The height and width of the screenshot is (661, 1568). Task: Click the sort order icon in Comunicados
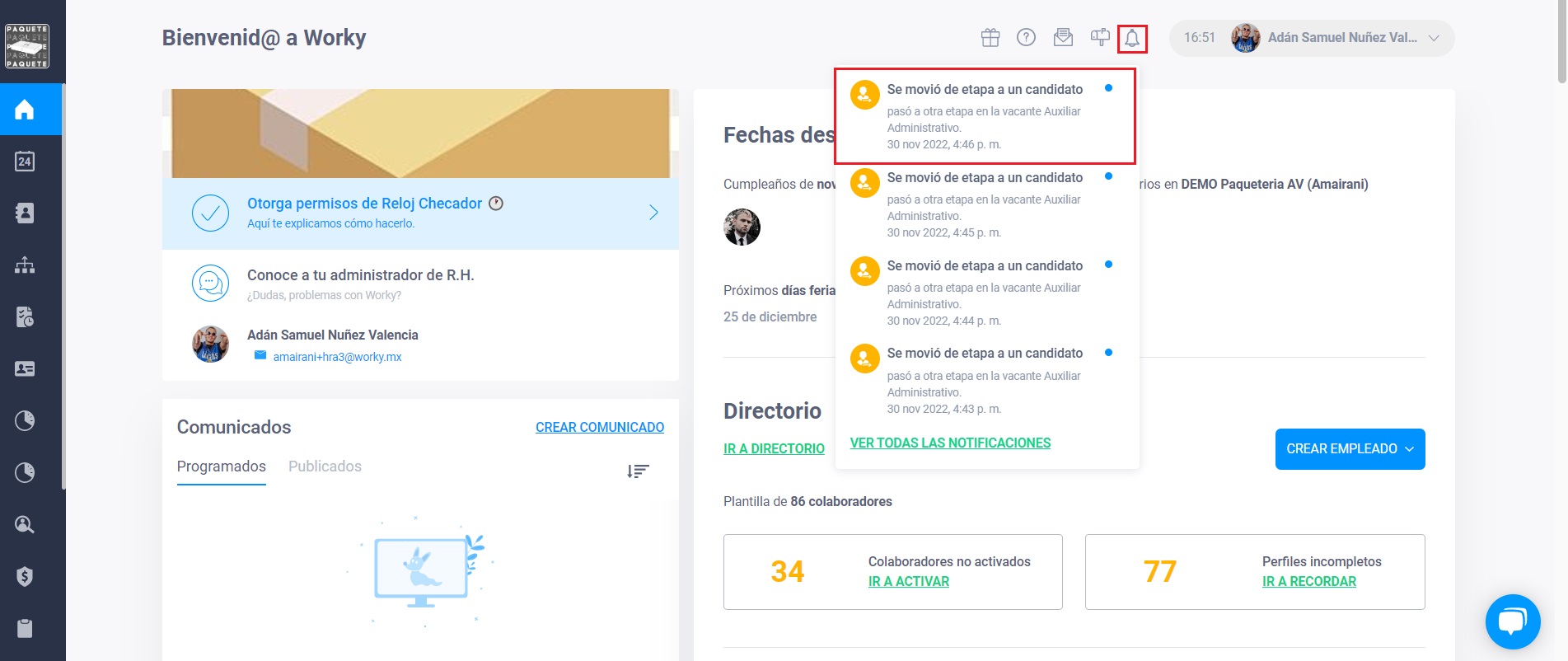[x=638, y=471]
